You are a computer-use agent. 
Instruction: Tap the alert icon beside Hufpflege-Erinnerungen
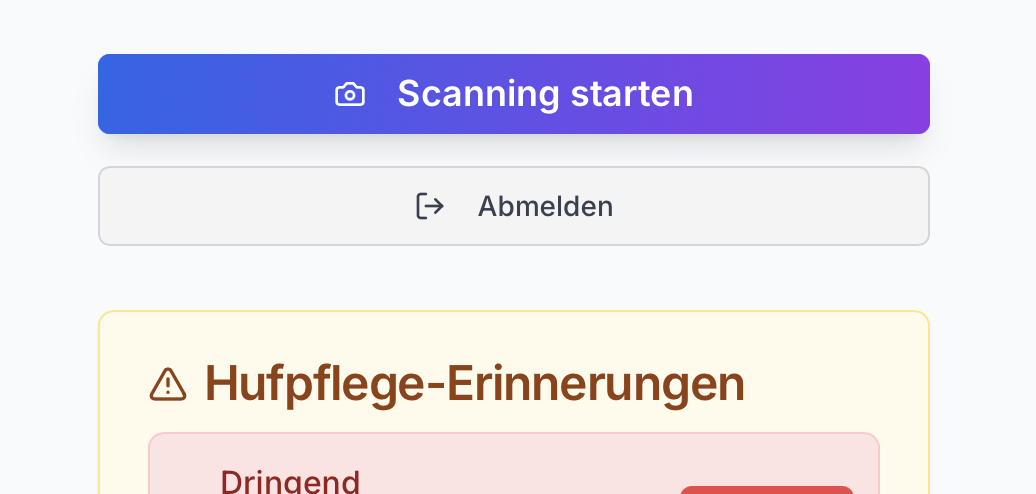click(168, 384)
